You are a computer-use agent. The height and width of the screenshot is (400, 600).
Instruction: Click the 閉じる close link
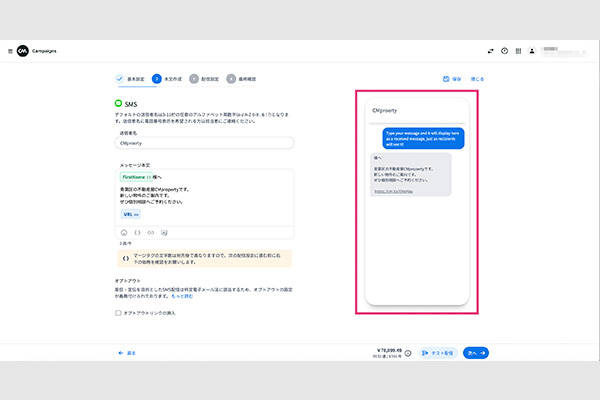point(477,78)
